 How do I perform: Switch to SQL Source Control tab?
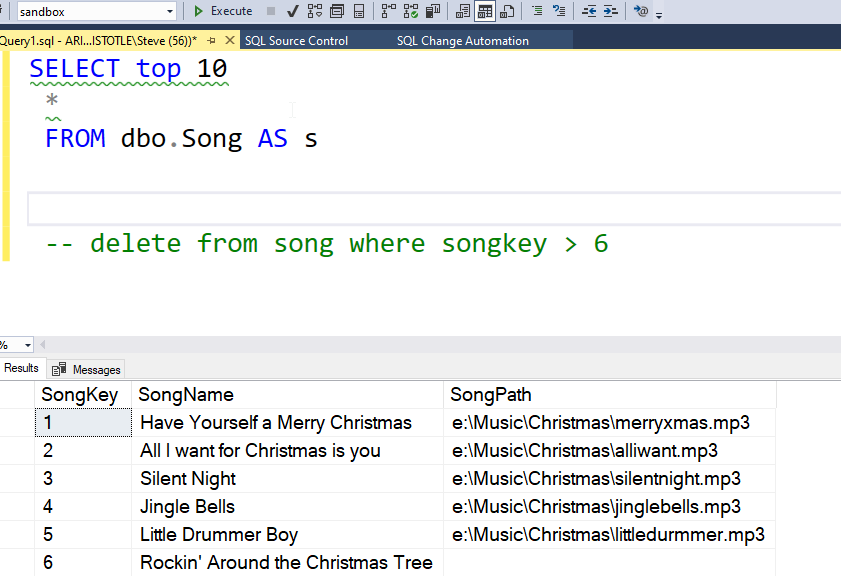296,41
